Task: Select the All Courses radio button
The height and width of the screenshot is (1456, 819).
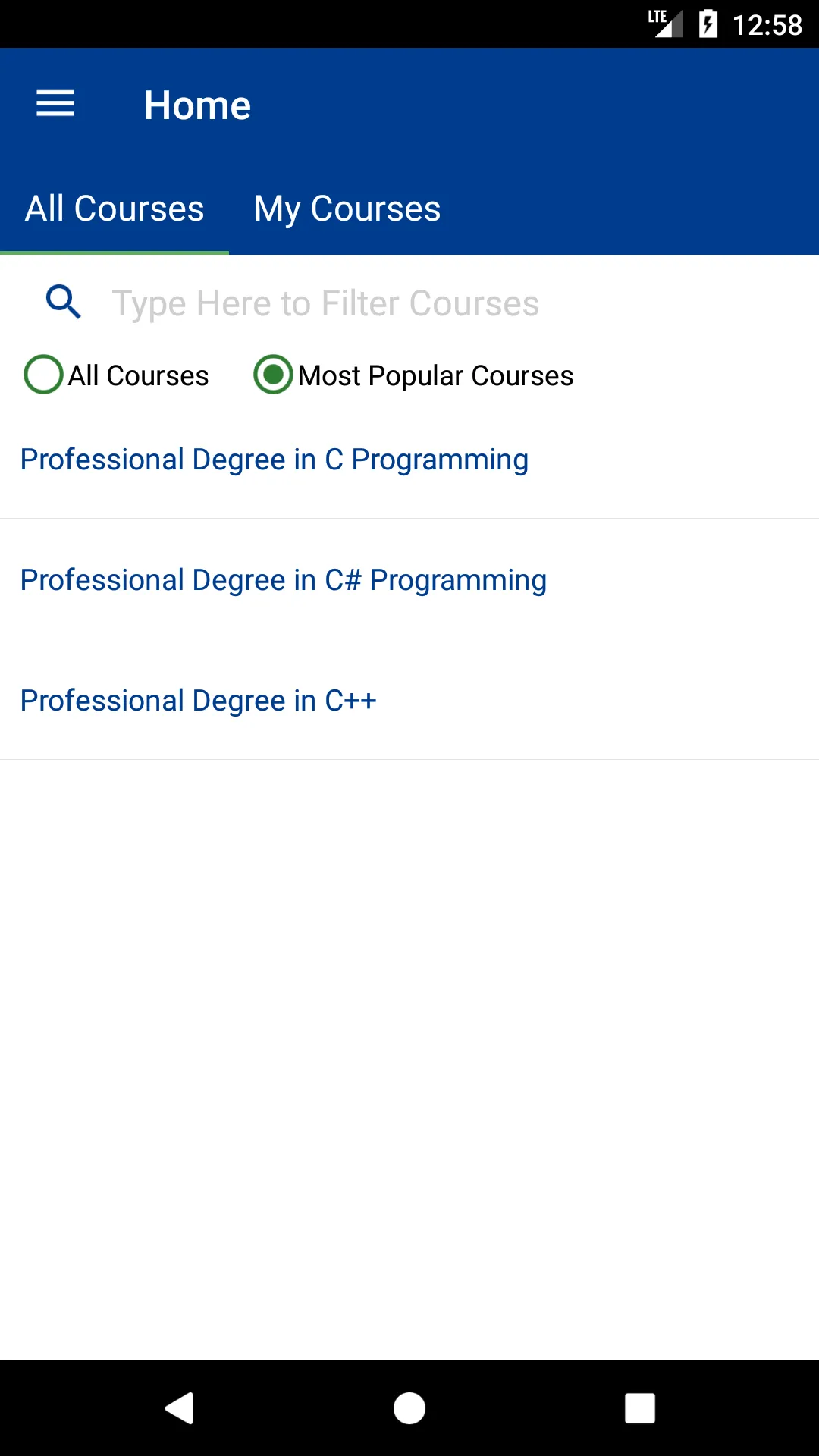Action: click(x=43, y=375)
